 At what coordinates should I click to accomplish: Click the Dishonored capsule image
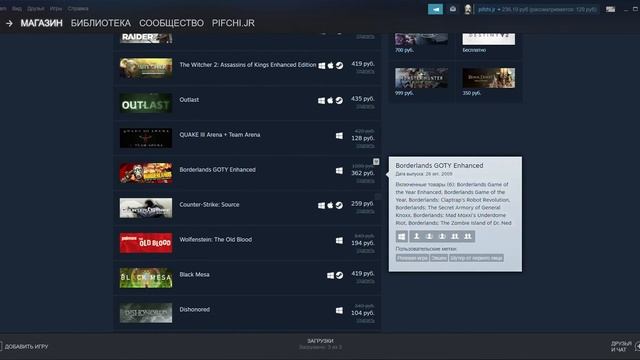[x=146, y=313]
